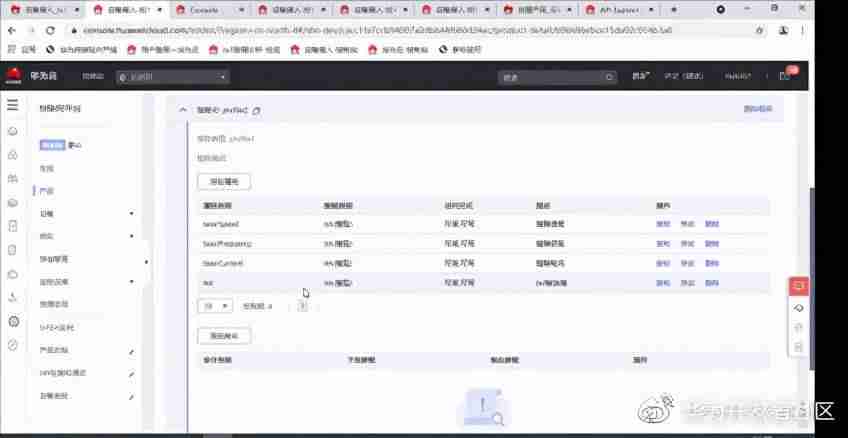Switch to the API Explorer browser tab

click(x=620, y=10)
